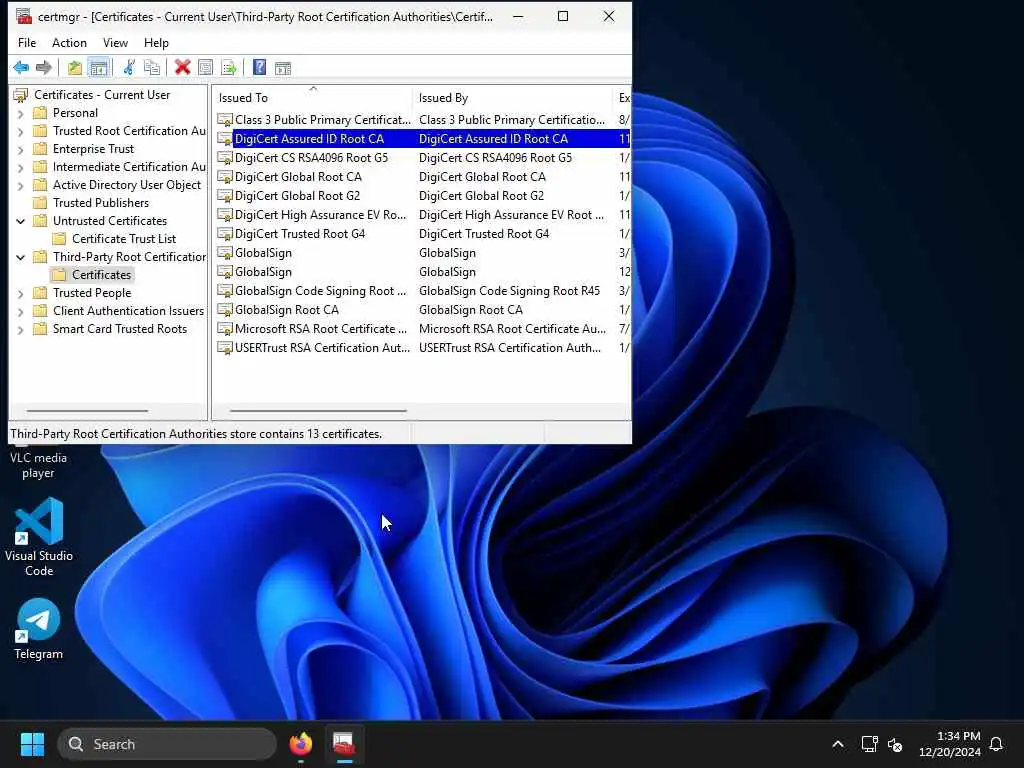Viewport: 1024px width, 768px height.
Task: Expand the Personal tree node
Action: [x=20, y=114]
